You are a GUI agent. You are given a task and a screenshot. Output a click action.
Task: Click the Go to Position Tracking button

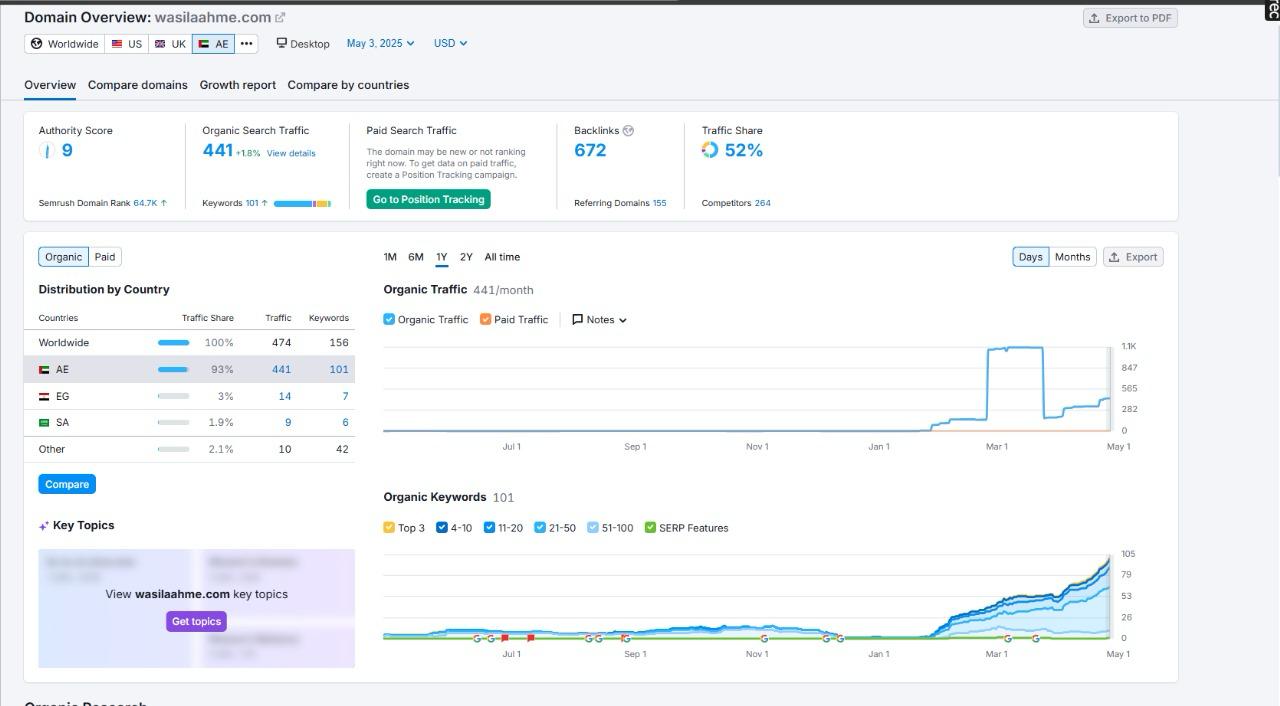[428, 200]
